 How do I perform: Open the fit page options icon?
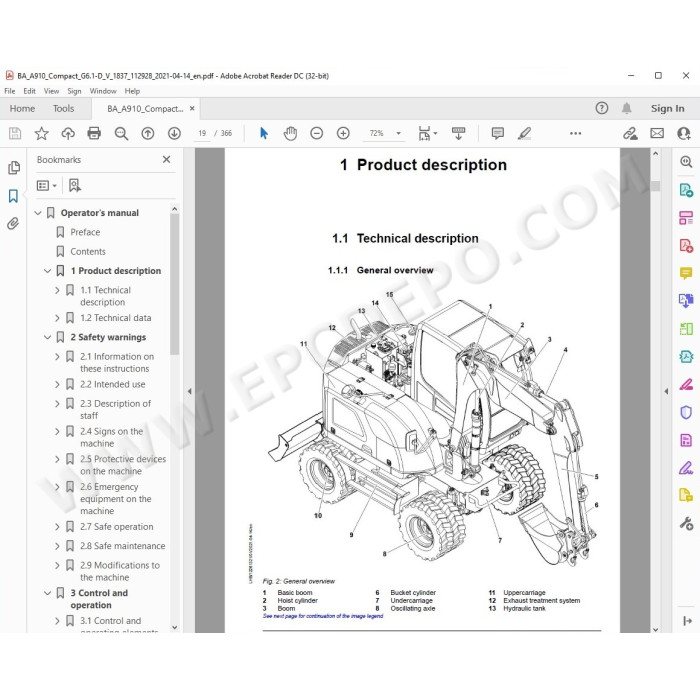click(x=427, y=133)
